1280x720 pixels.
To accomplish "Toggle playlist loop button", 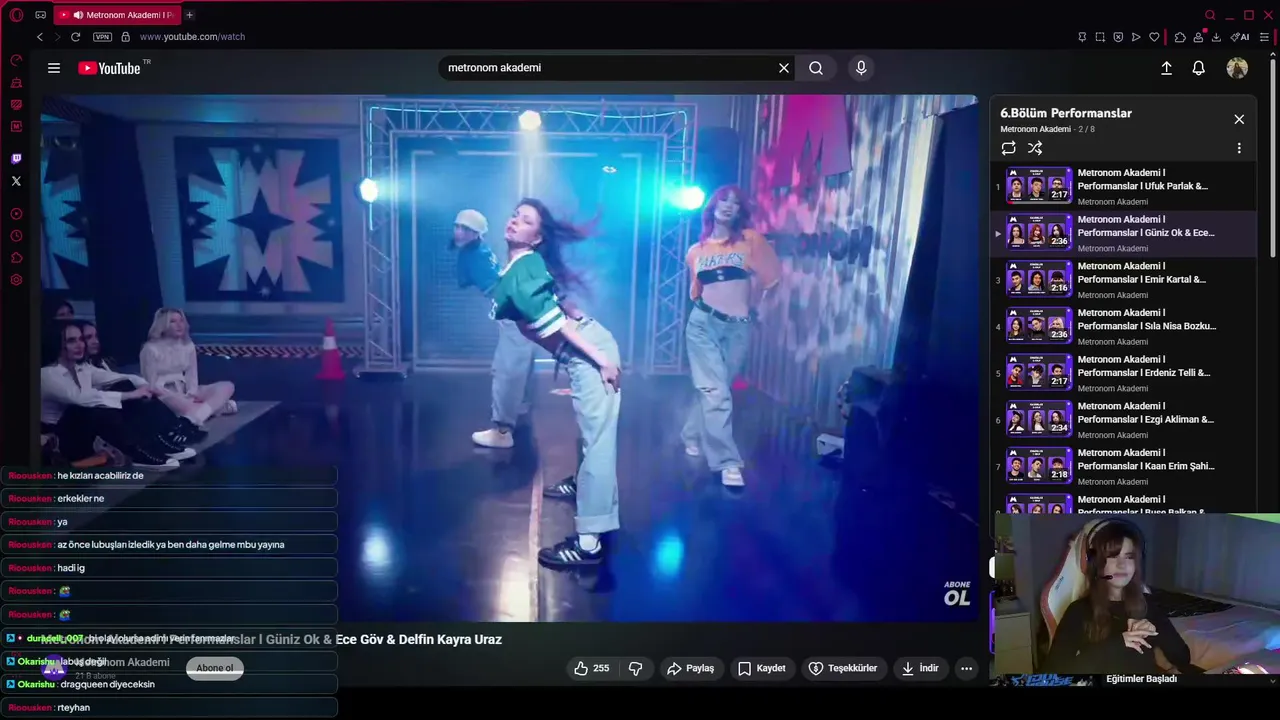I will click(1008, 148).
